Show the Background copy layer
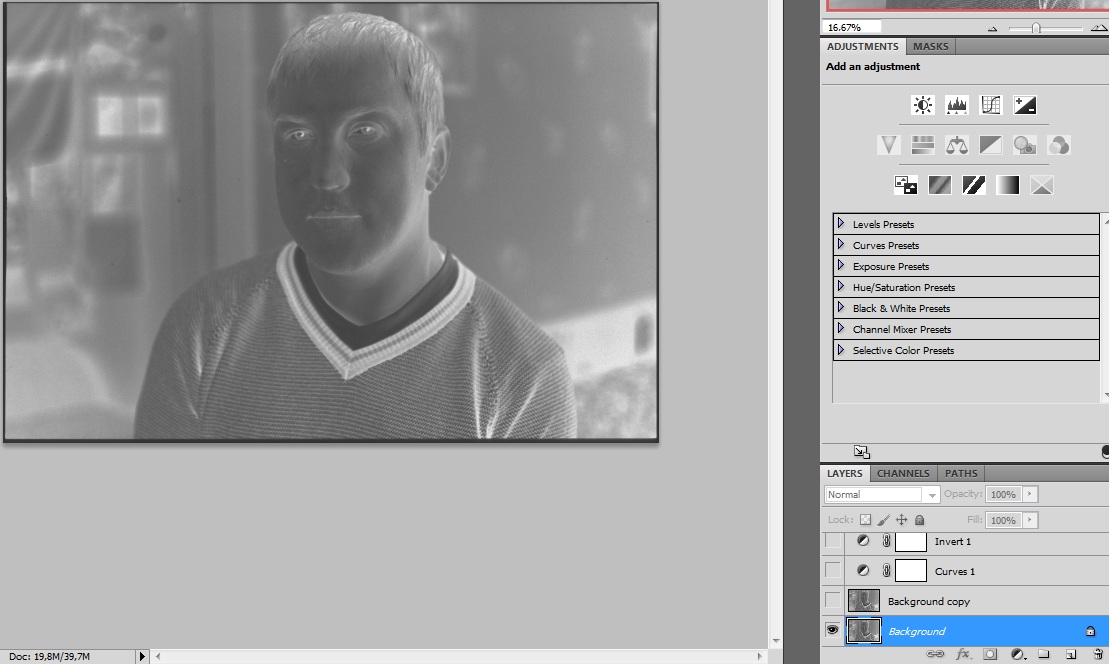1109x664 pixels. click(832, 601)
